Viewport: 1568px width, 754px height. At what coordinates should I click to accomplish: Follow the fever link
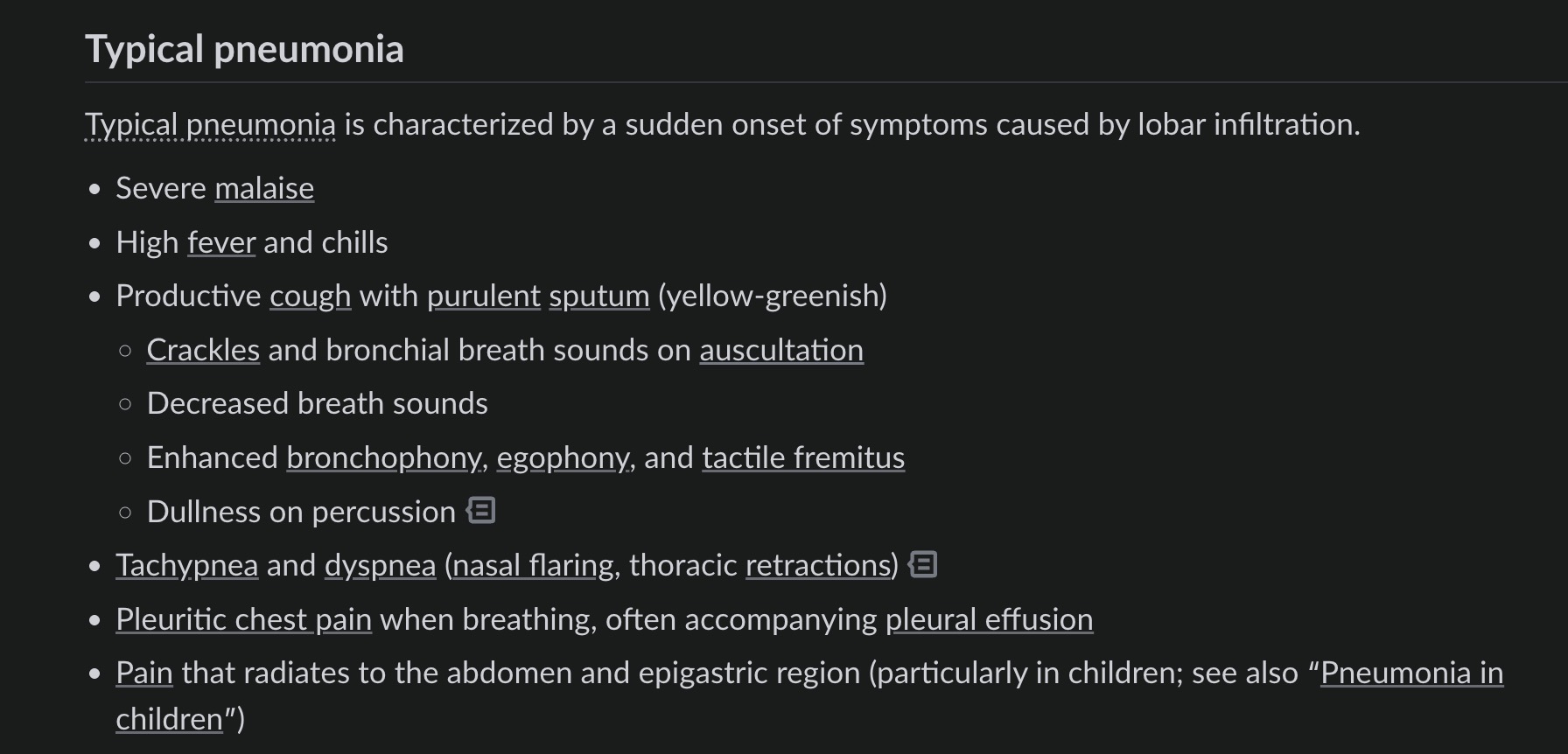click(221, 243)
